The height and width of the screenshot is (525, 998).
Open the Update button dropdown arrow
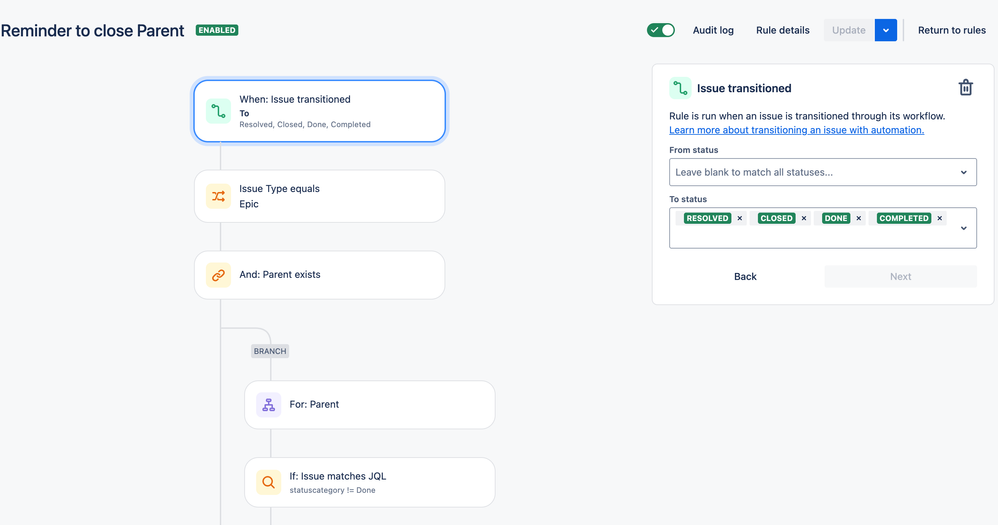pos(885,30)
